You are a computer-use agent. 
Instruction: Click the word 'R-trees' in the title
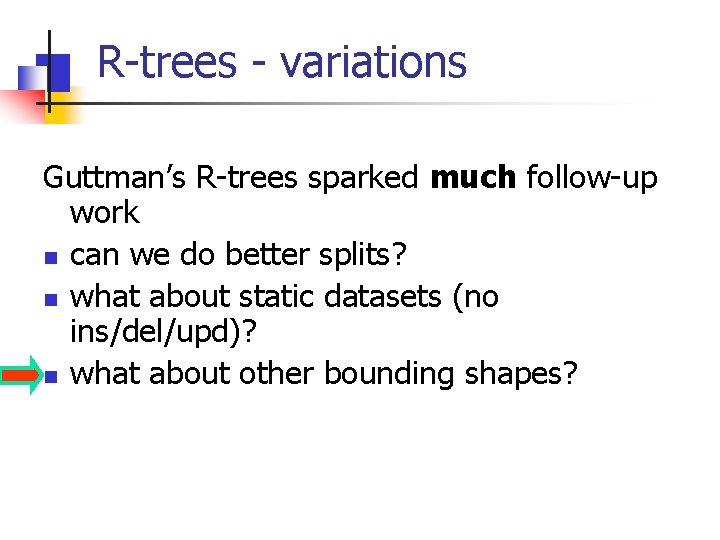click(165, 62)
